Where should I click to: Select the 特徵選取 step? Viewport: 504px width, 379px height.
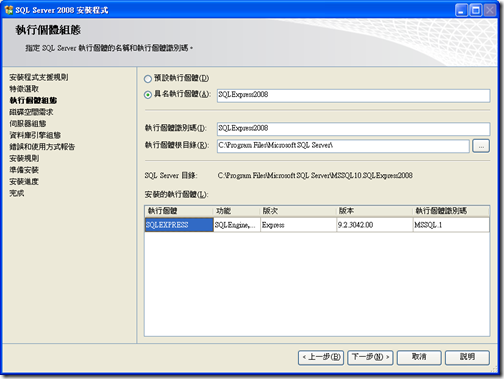tap(24, 89)
